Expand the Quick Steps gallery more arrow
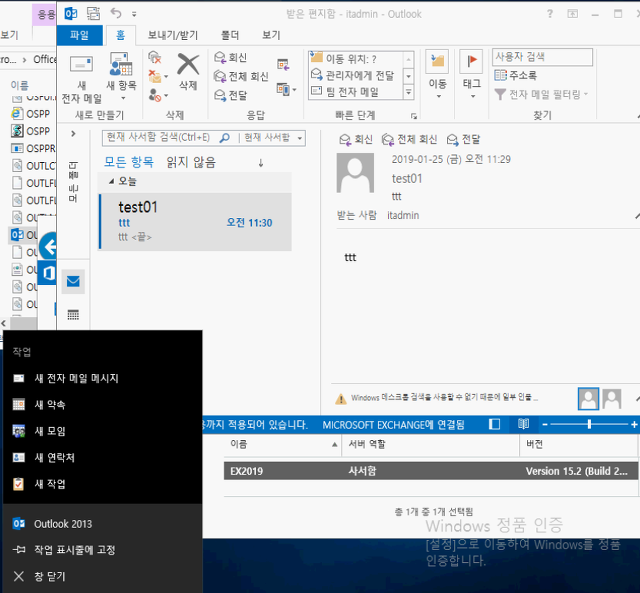 (x=408, y=92)
